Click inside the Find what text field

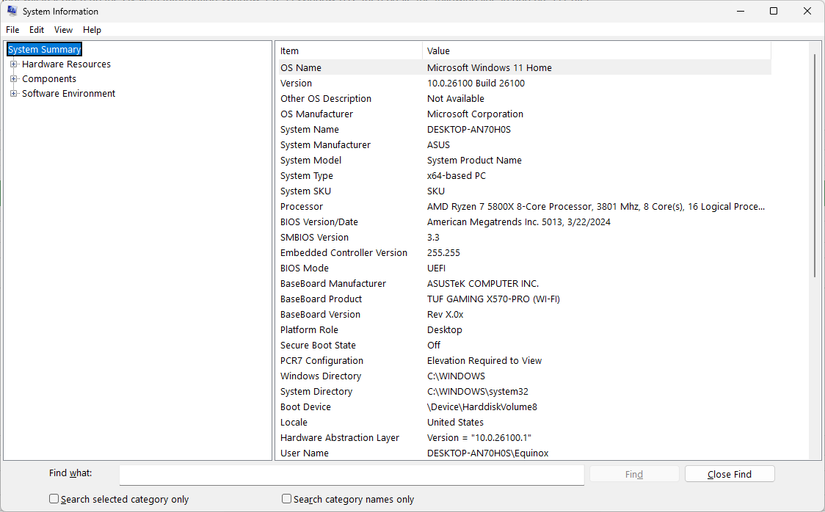pyautogui.click(x=351, y=474)
